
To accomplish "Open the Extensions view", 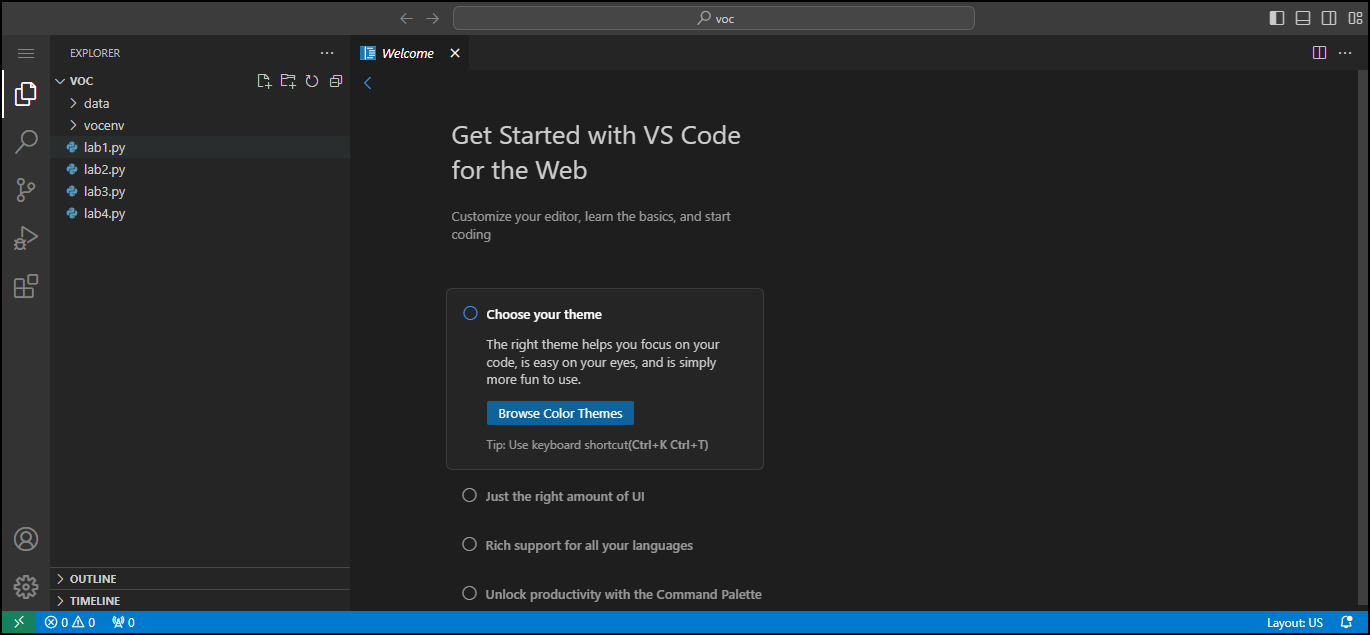I will (26, 286).
